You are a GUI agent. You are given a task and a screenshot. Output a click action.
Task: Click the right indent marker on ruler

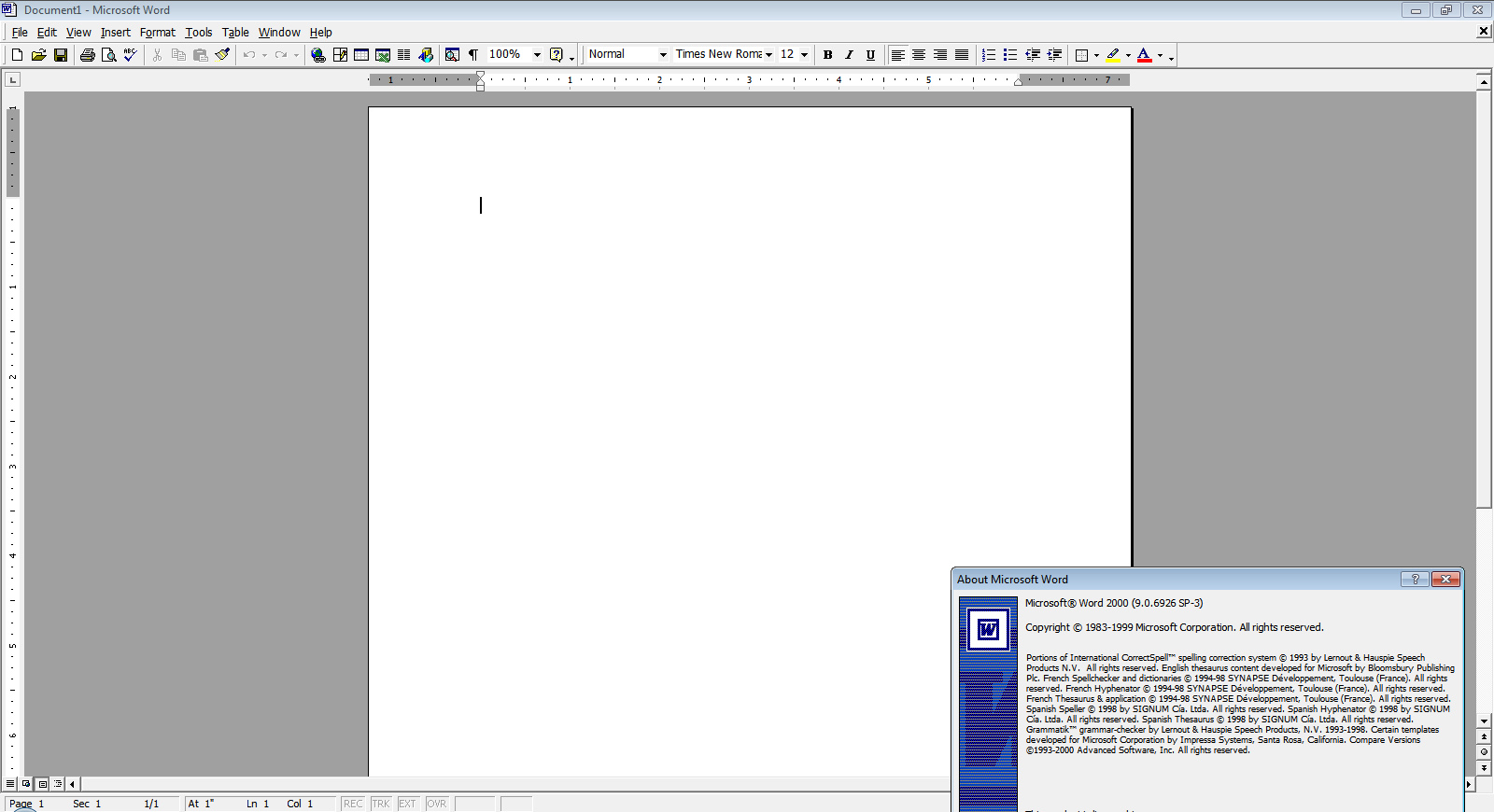[x=1018, y=83]
